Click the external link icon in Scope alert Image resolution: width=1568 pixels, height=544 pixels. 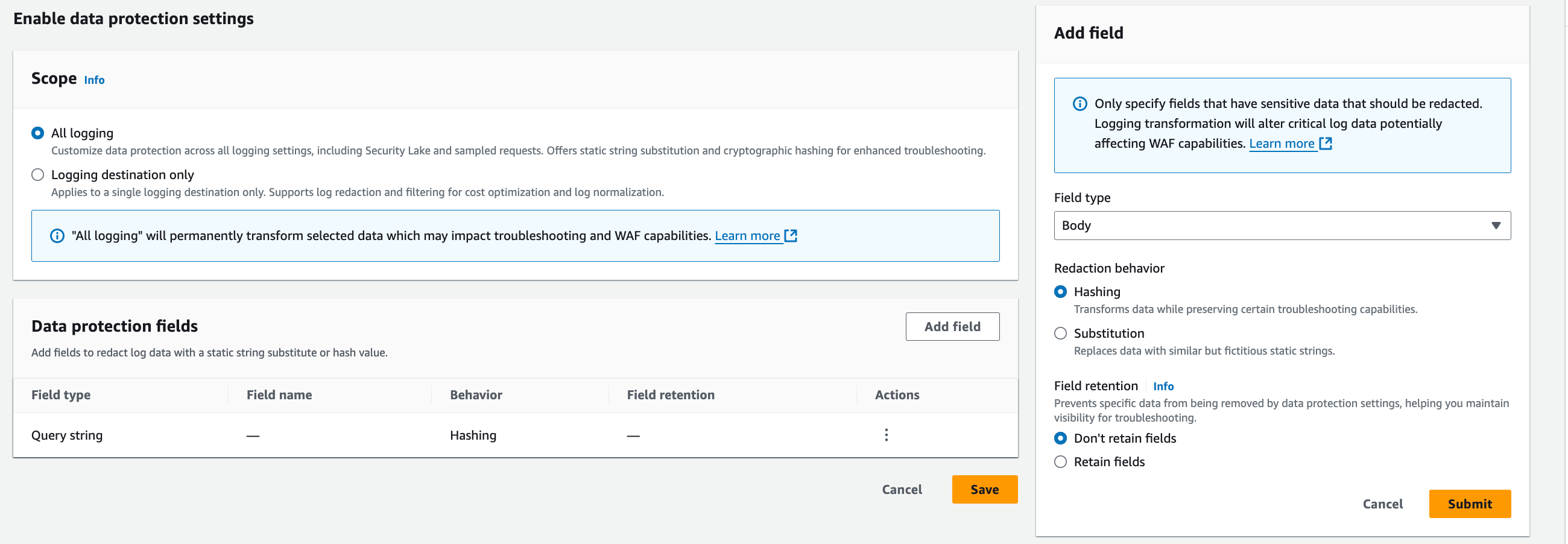(791, 235)
